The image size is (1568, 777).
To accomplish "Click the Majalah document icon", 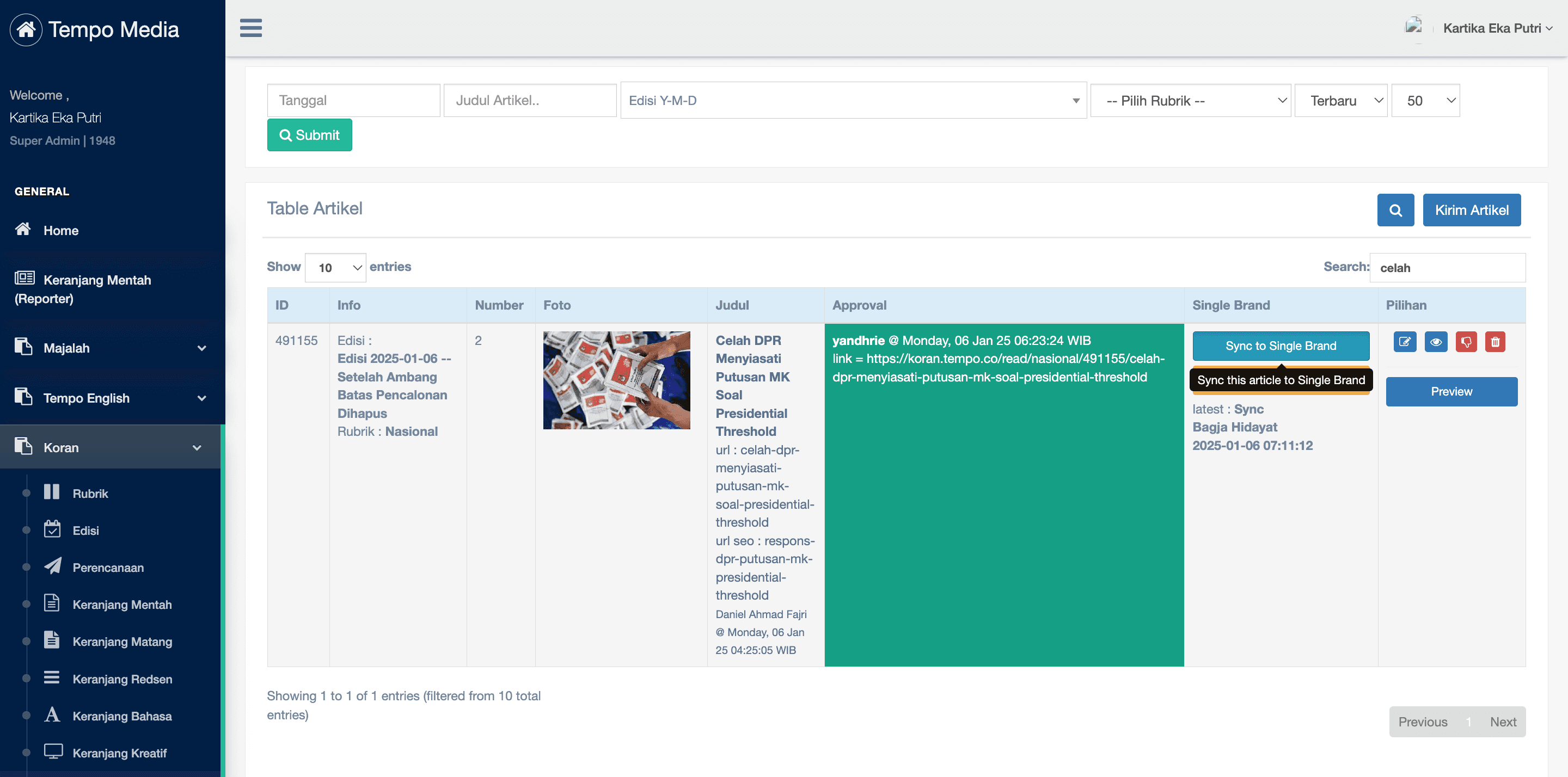I will pyautogui.click(x=23, y=346).
